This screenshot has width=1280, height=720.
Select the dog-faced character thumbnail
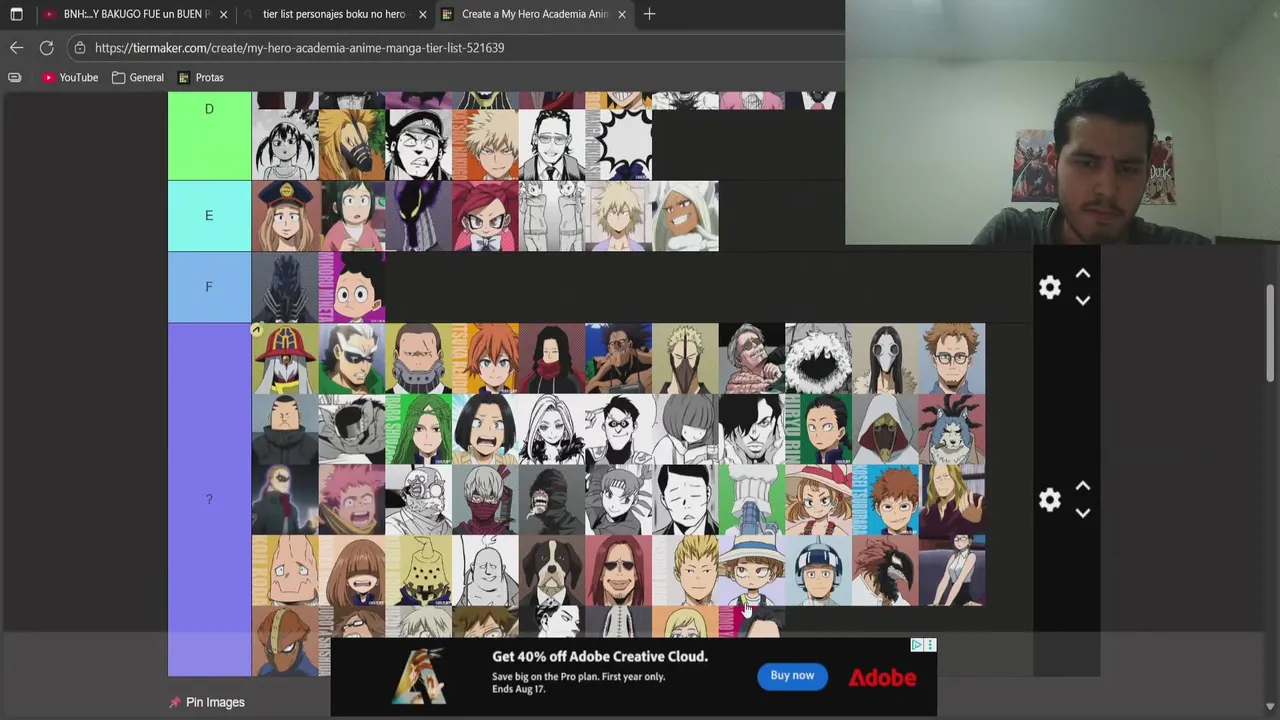point(552,571)
